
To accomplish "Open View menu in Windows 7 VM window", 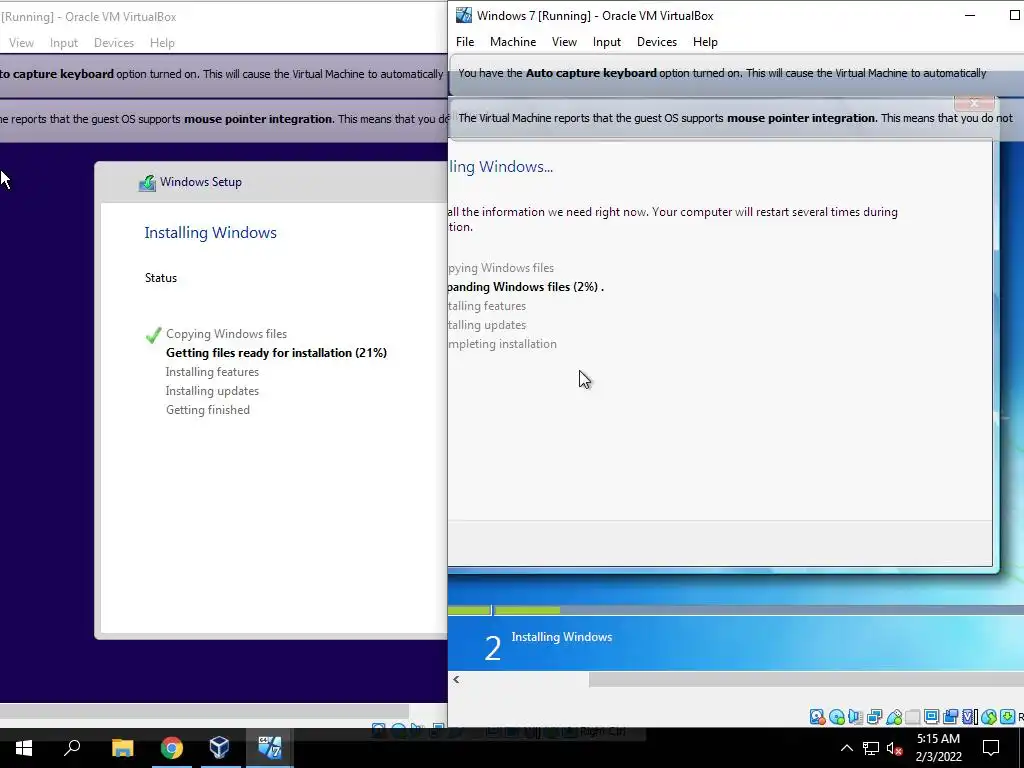I will click(x=564, y=42).
